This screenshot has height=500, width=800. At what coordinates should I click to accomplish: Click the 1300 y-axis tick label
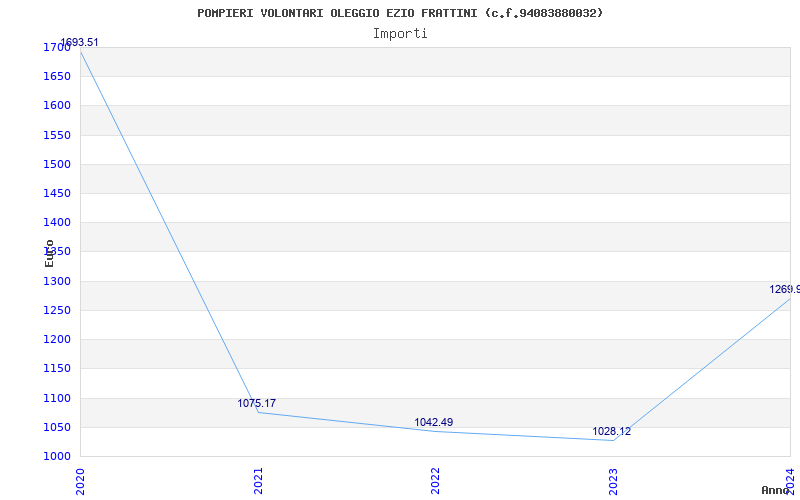57,281
